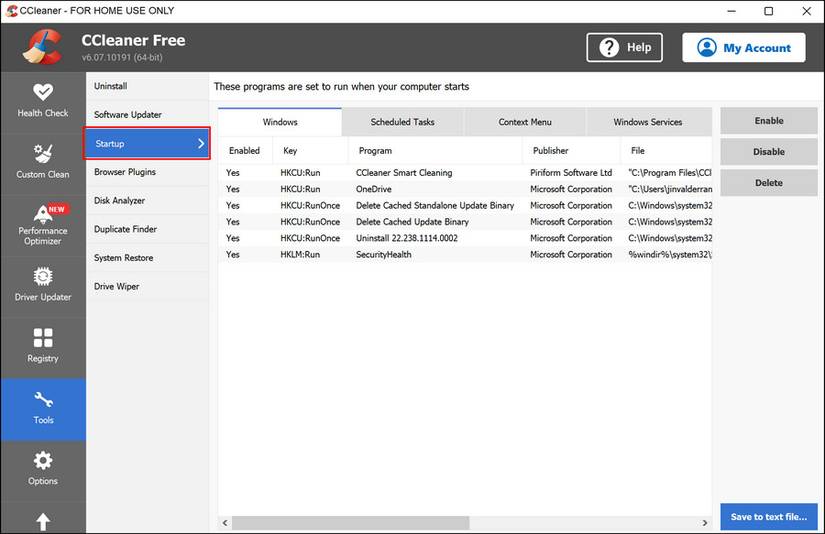This screenshot has height=534, width=825.
Task: Select the Custom Clean broom icon
Action: tap(42, 155)
